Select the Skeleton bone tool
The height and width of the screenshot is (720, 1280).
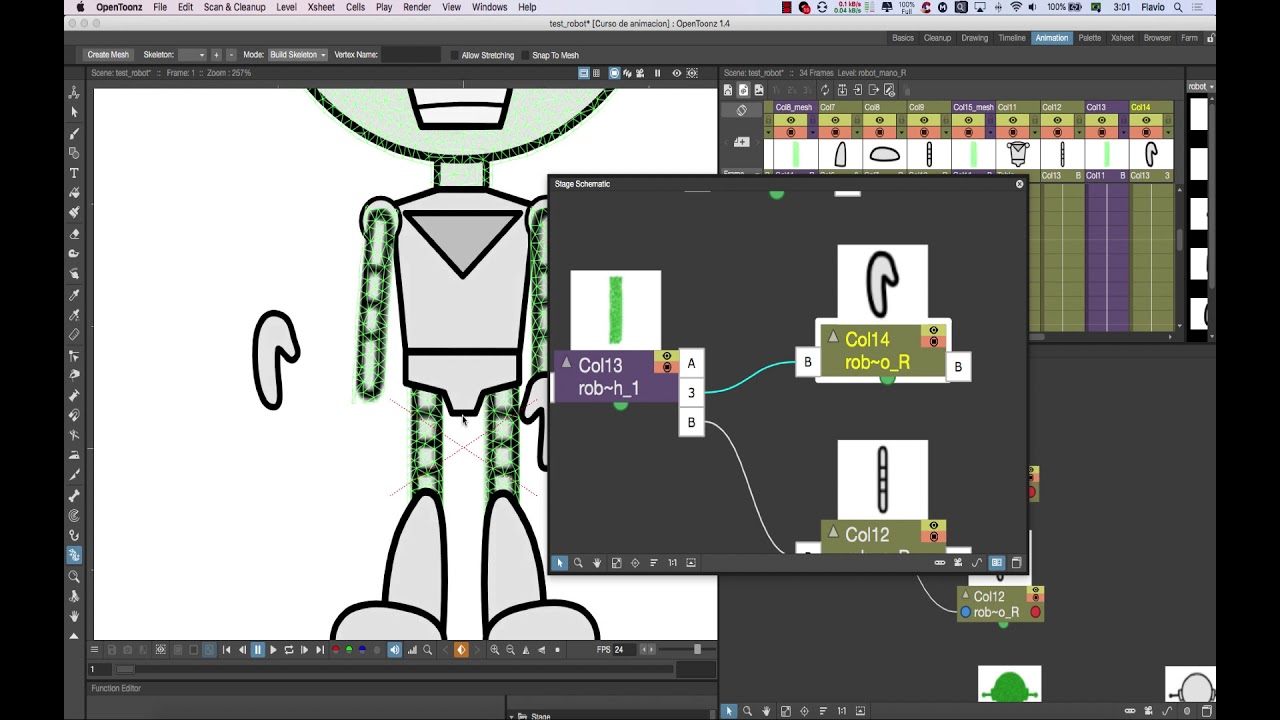pos(74,496)
